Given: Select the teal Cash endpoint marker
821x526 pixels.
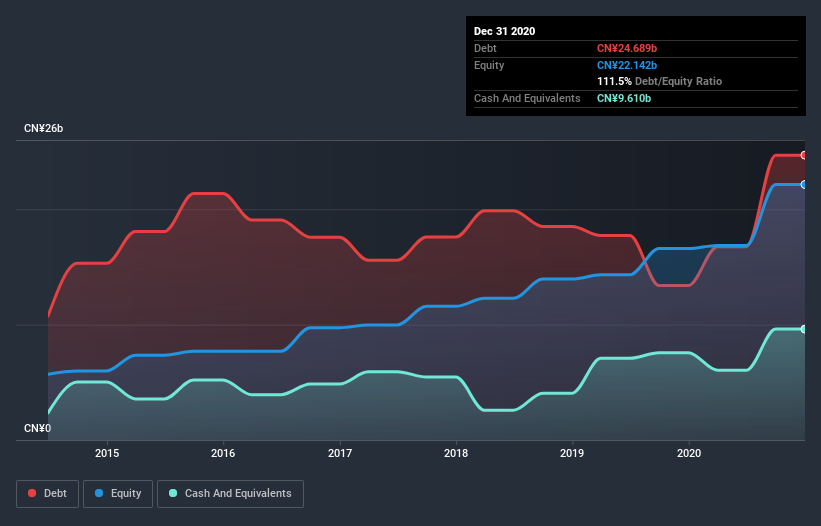Looking at the screenshot, I should pyautogui.click(x=803, y=329).
